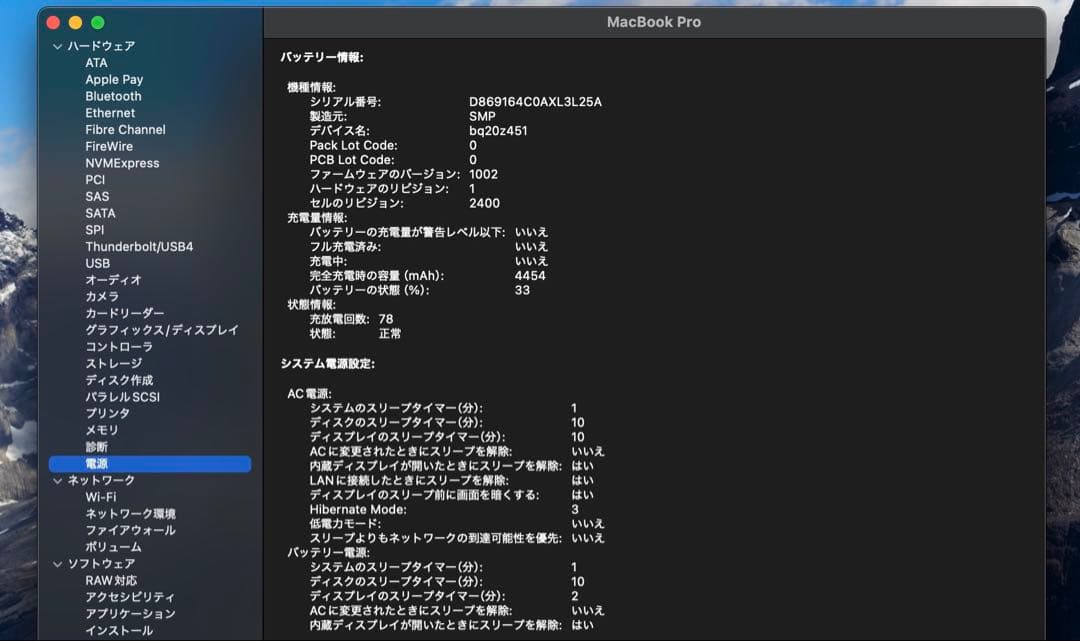The width and height of the screenshot is (1080, 641).
Task: Select ボリューム in the sidebar
Action: click(114, 547)
